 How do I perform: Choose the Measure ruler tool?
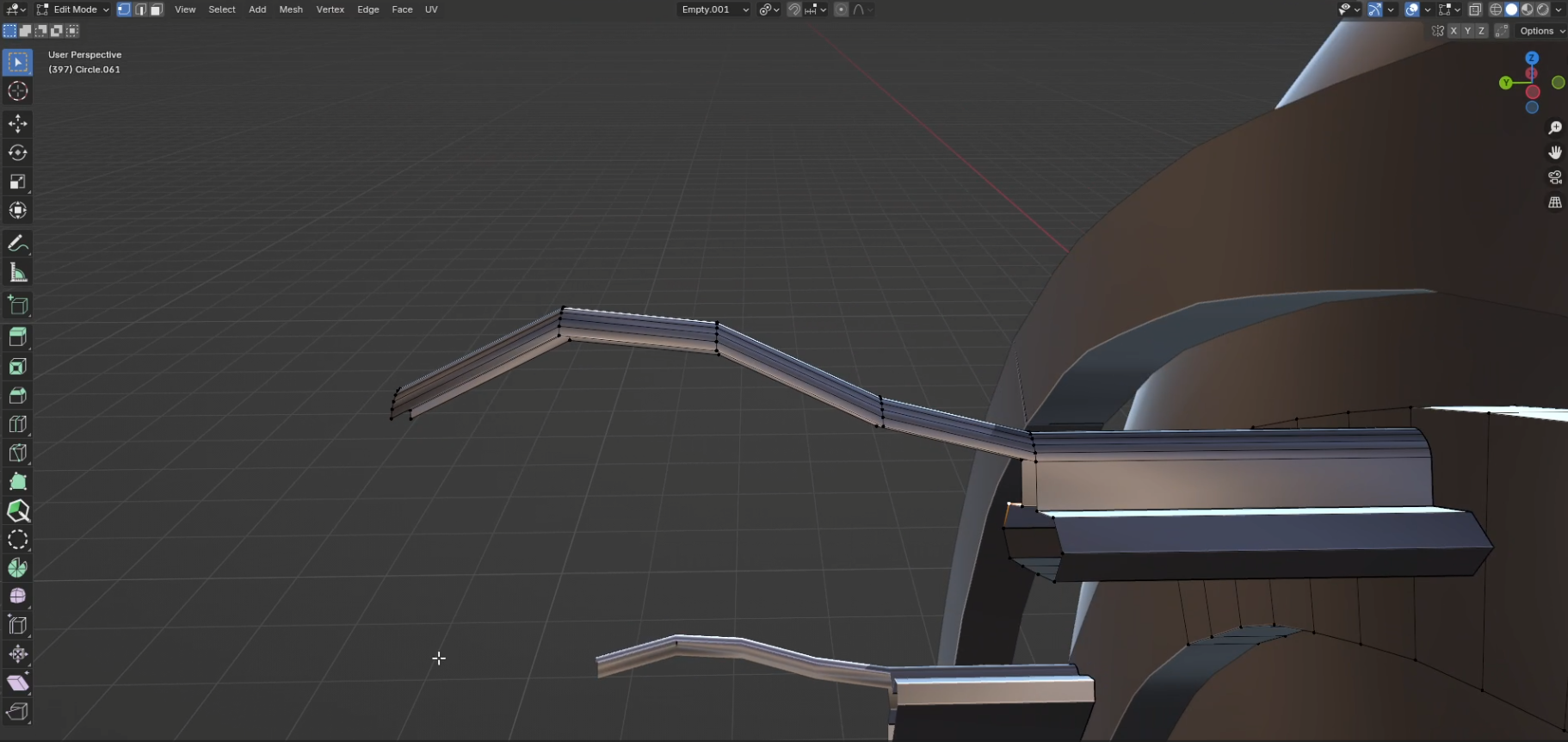[x=18, y=273]
